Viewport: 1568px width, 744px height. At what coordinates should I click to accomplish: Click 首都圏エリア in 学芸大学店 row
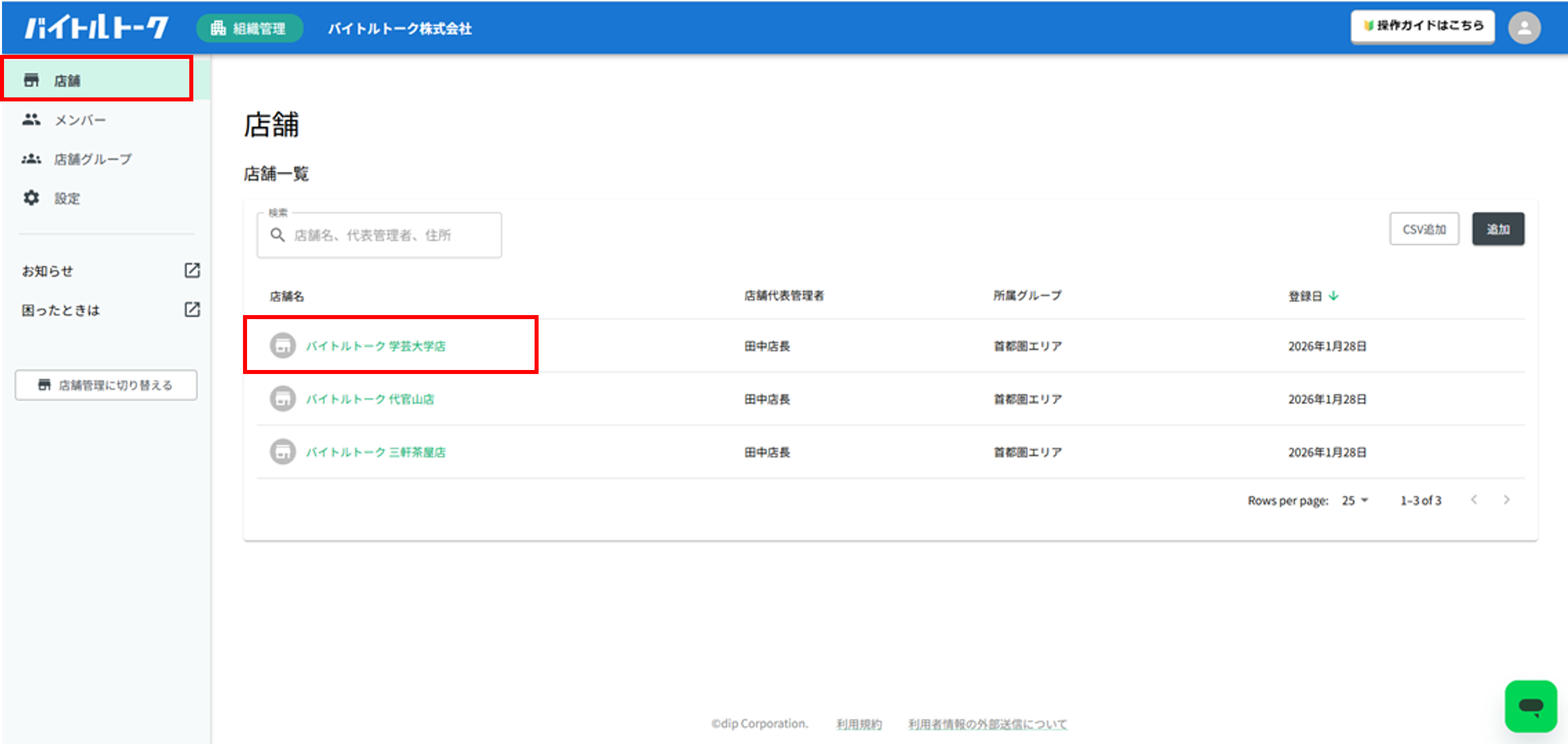[1027, 346]
